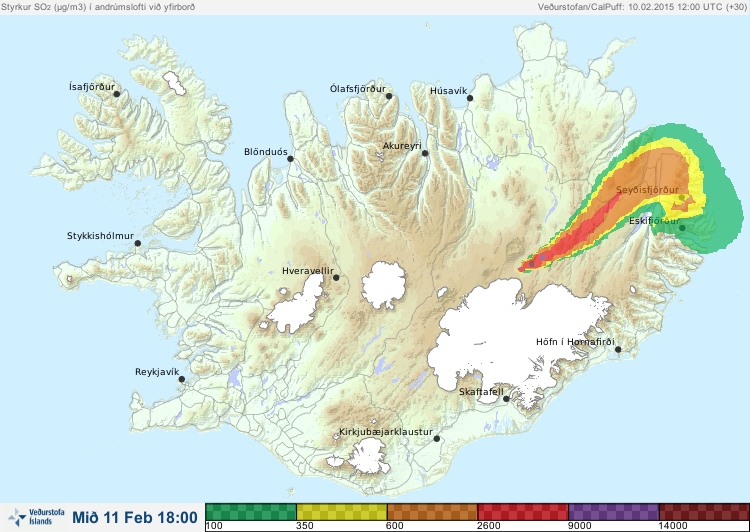Click the Stykkishólmur marker dot
750x532 pixels.
[x=138, y=243]
